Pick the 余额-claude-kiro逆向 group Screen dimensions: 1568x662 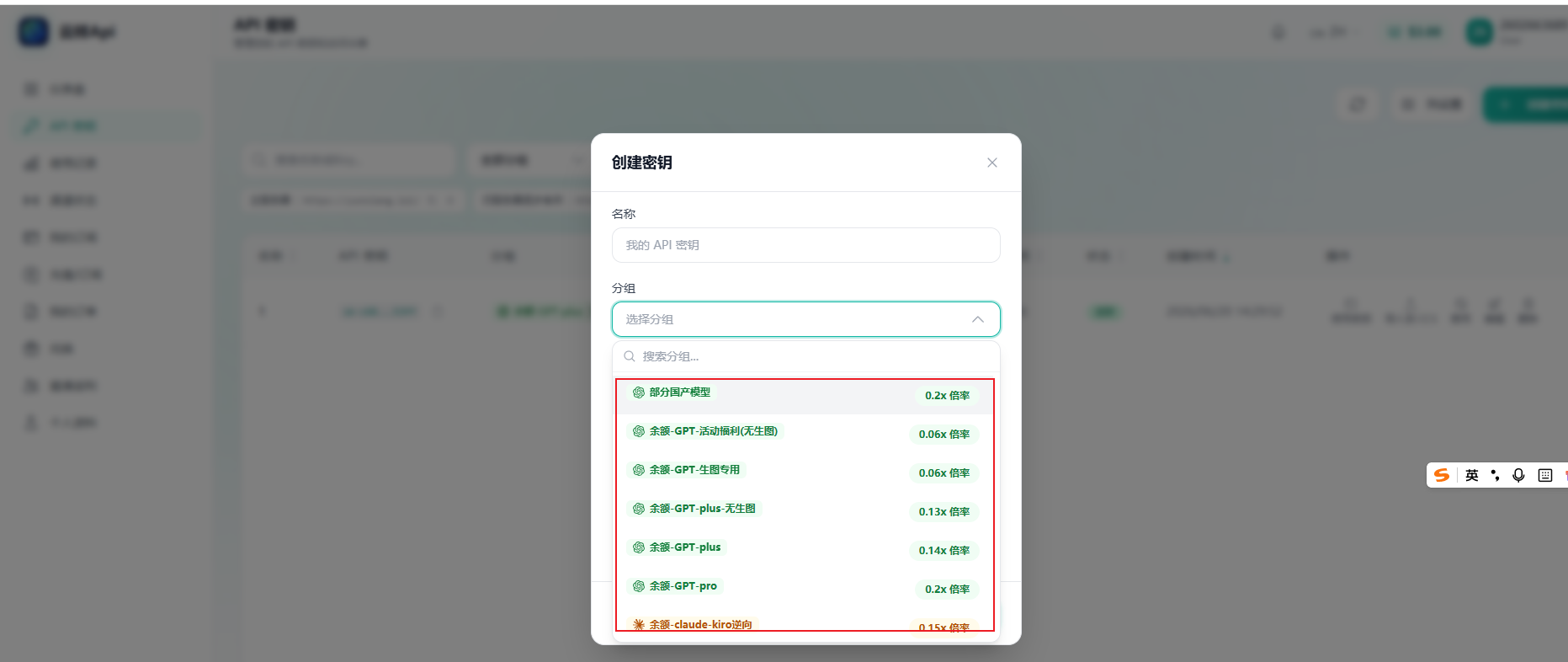(805, 626)
